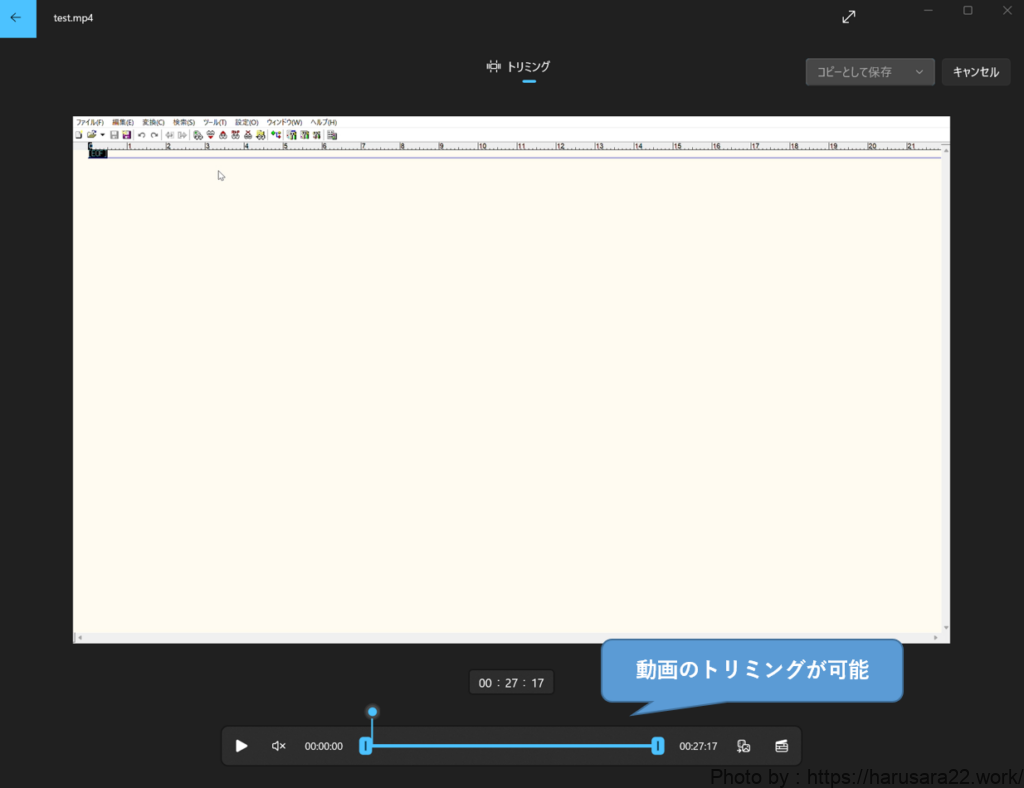Toggle the muted speaker icon
Image resolution: width=1024 pixels, height=788 pixels.
tap(279, 746)
